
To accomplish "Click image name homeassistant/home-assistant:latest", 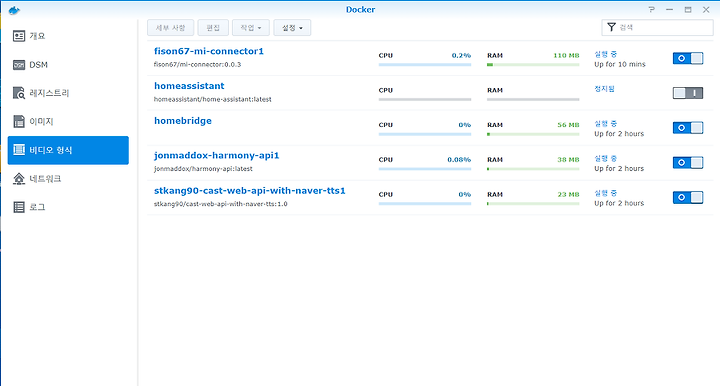I will (213, 99).
